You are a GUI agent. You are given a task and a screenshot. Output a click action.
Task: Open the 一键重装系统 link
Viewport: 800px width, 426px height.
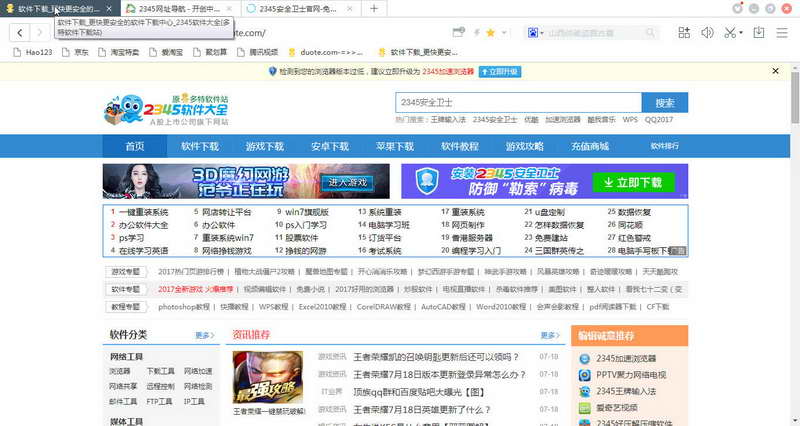coord(143,212)
